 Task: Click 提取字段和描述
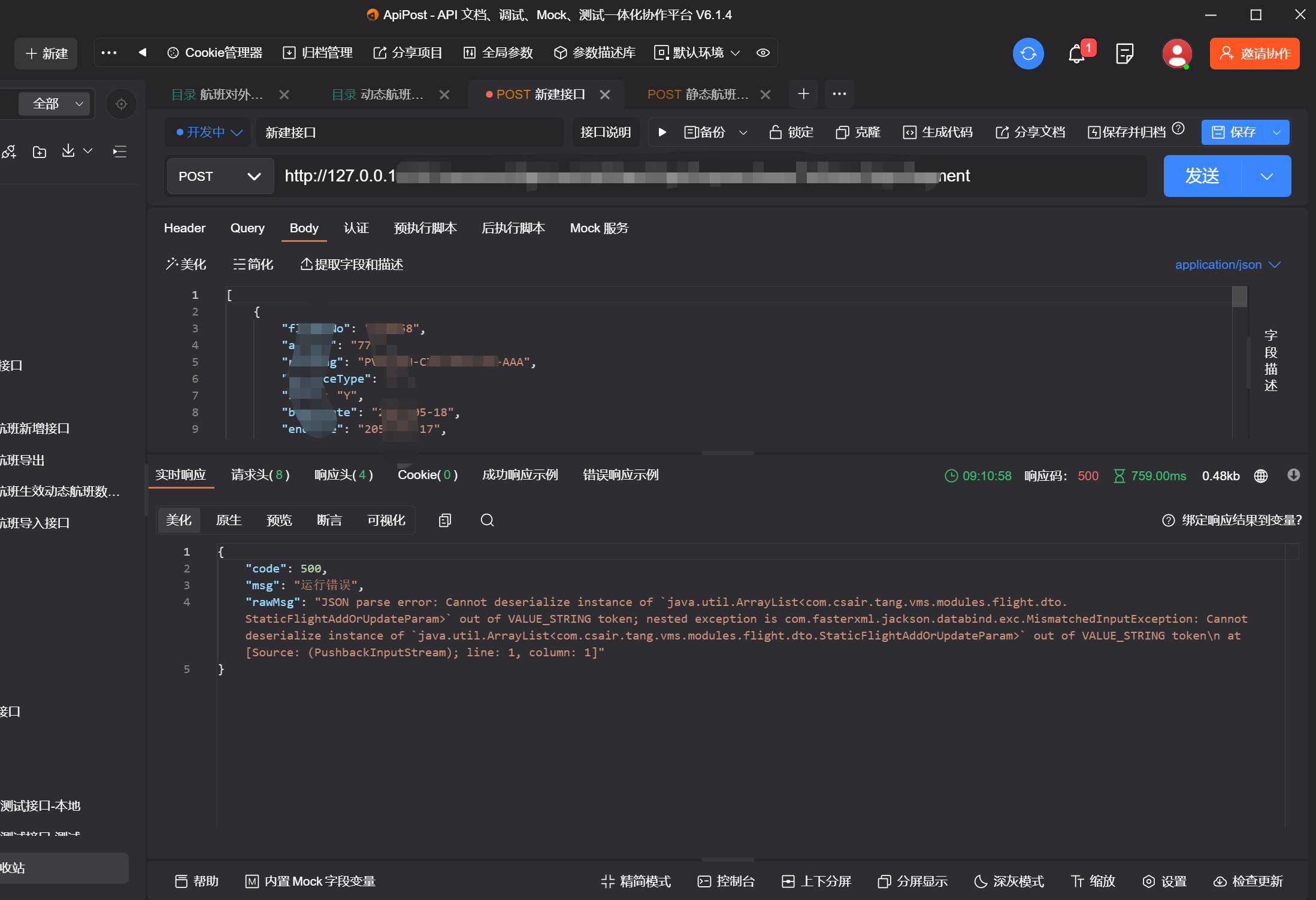[x=351, y=264]
